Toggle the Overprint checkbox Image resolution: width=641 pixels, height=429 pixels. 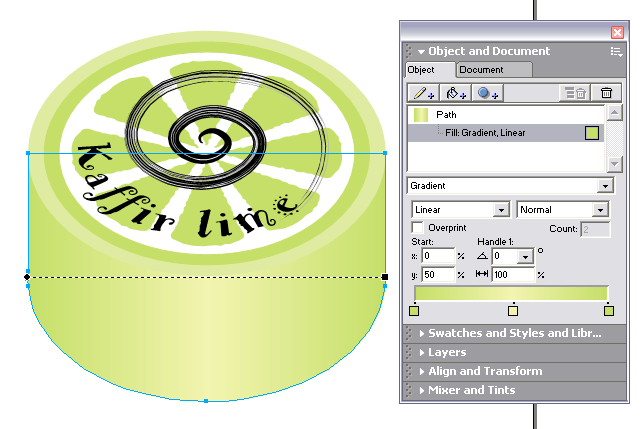418,227
